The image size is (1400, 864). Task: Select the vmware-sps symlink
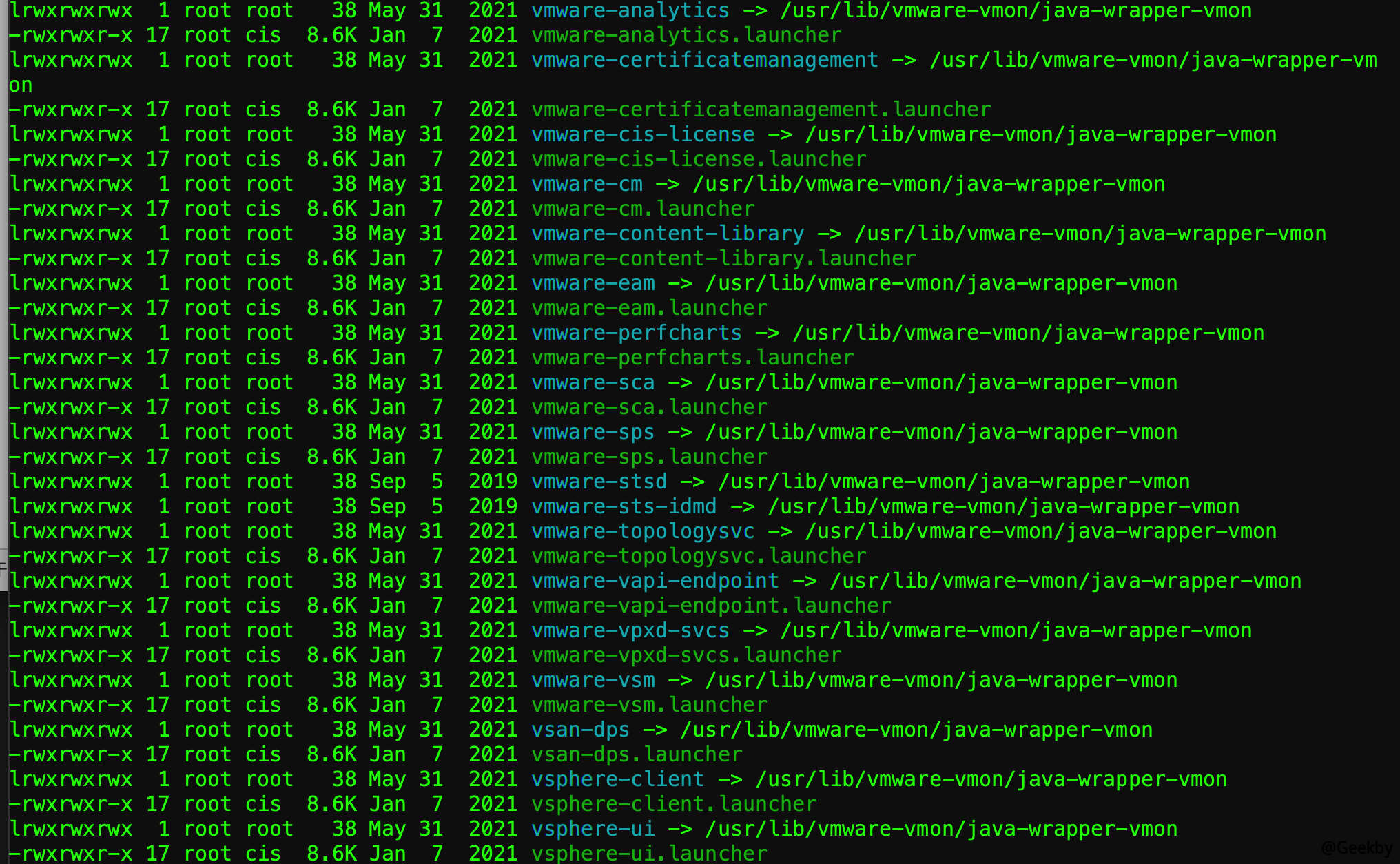pyautogui.click(x=593, y=432)
